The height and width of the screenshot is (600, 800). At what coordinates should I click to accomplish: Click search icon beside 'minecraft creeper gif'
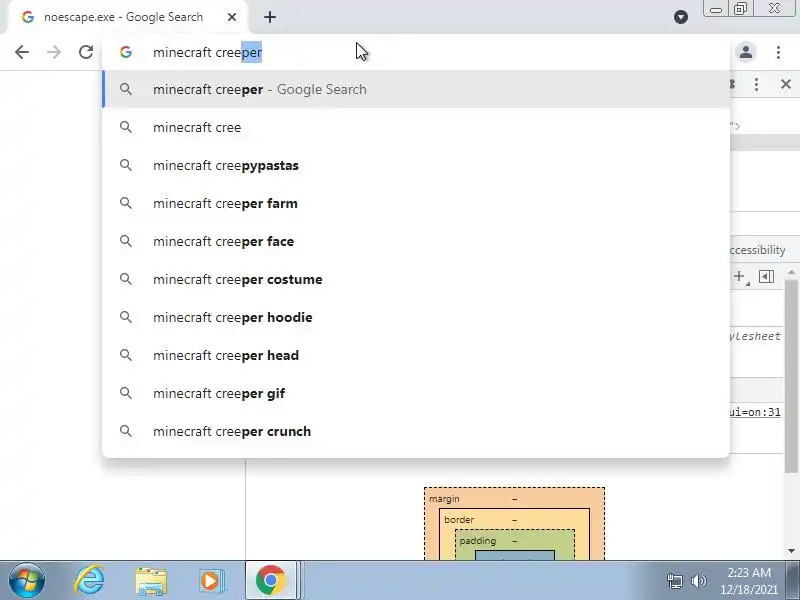tap(126, 393)
